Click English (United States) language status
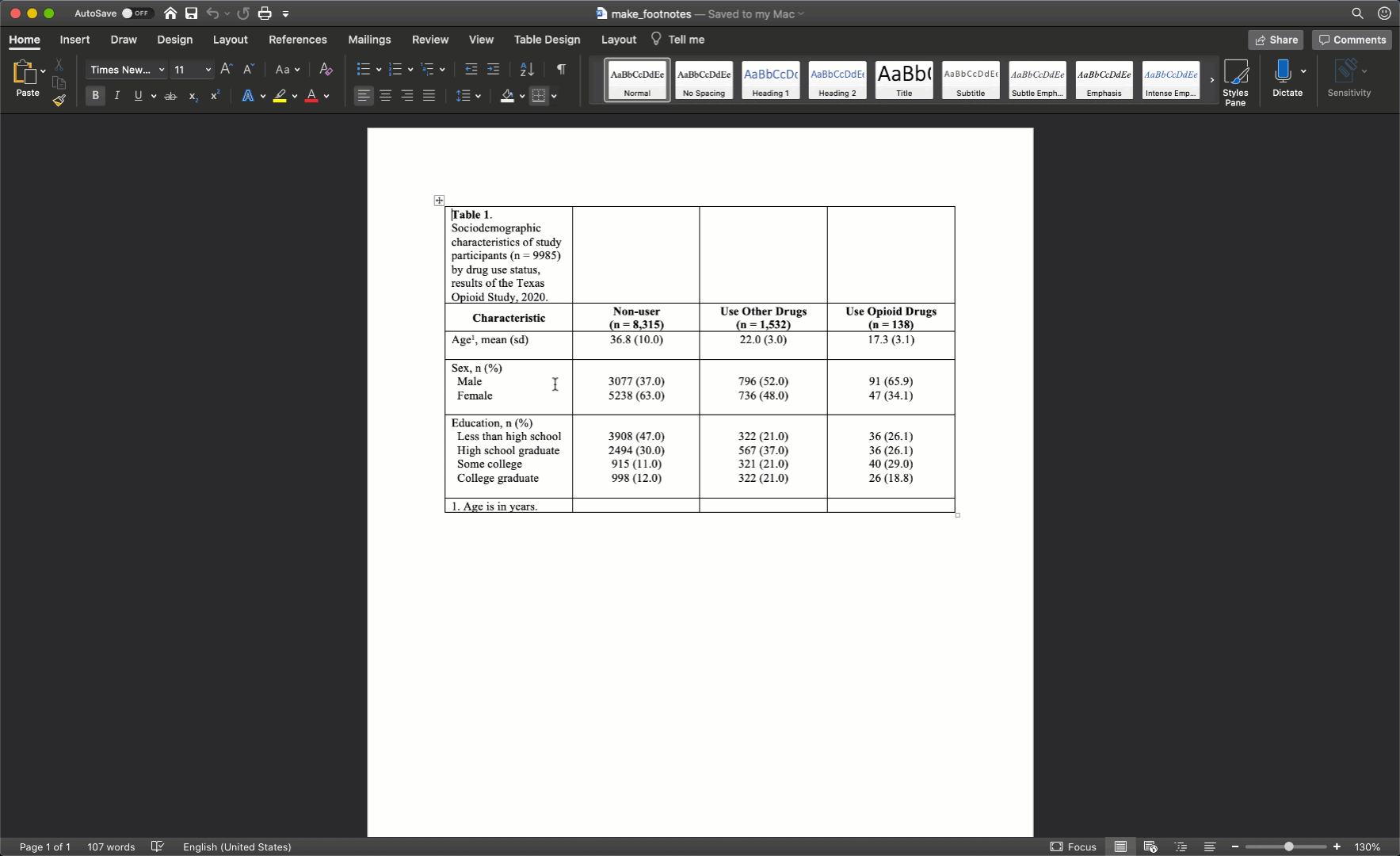The height and width of the screenshot is (856, 1400). pyautogui.click(x=237, y=846)
